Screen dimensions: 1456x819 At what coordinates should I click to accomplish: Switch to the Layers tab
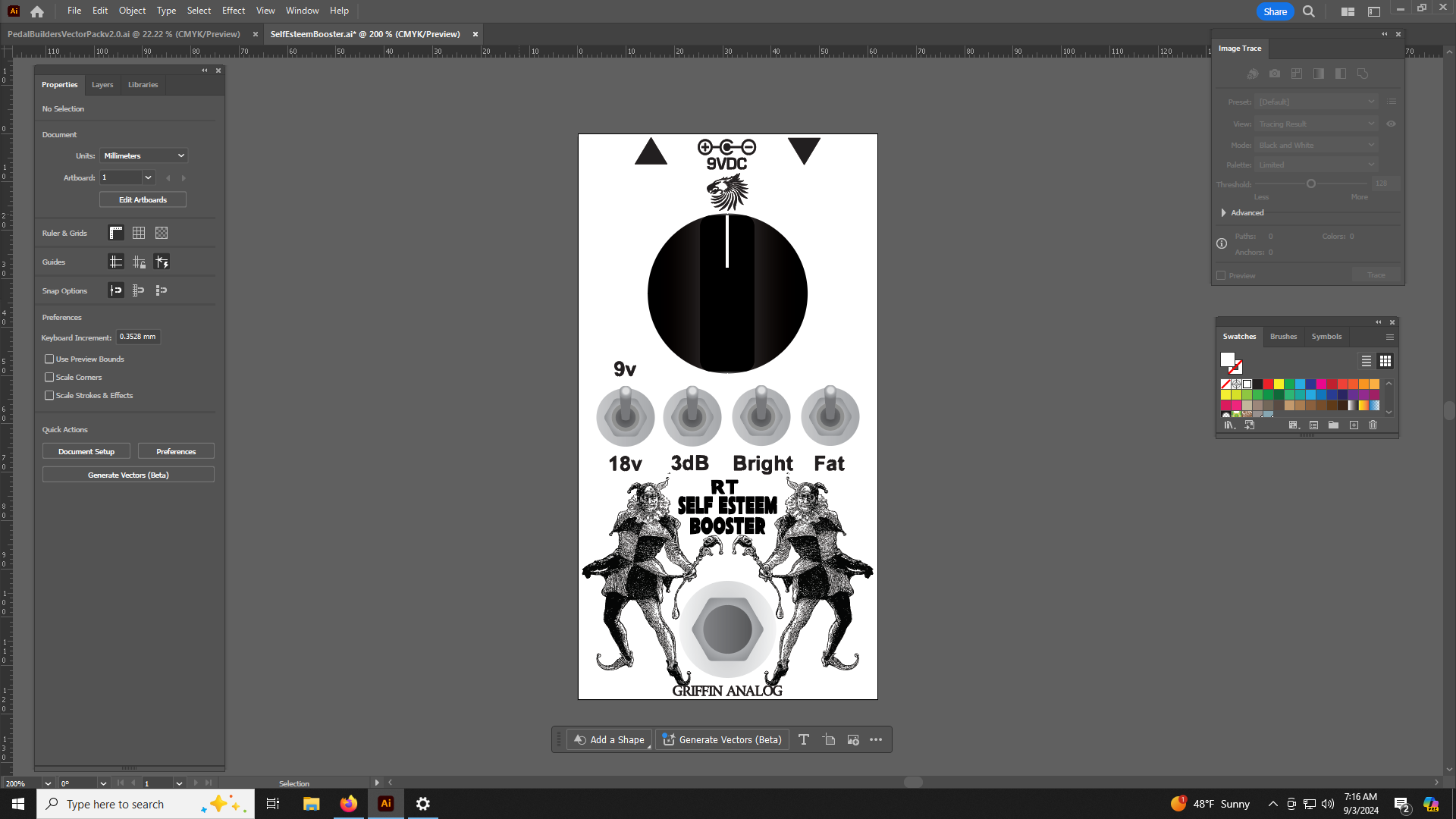(102, 85)
